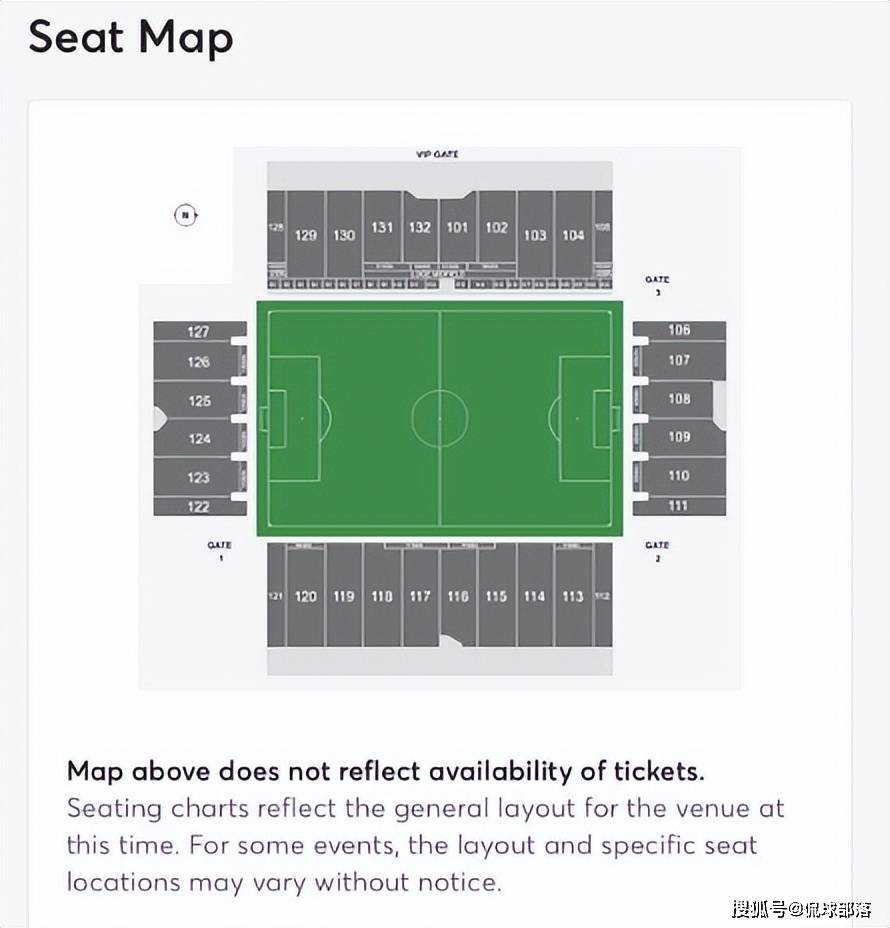Choose section 120 in the bottom stand
This screenshot has width=890, height=928.
(x=305, y=596)
